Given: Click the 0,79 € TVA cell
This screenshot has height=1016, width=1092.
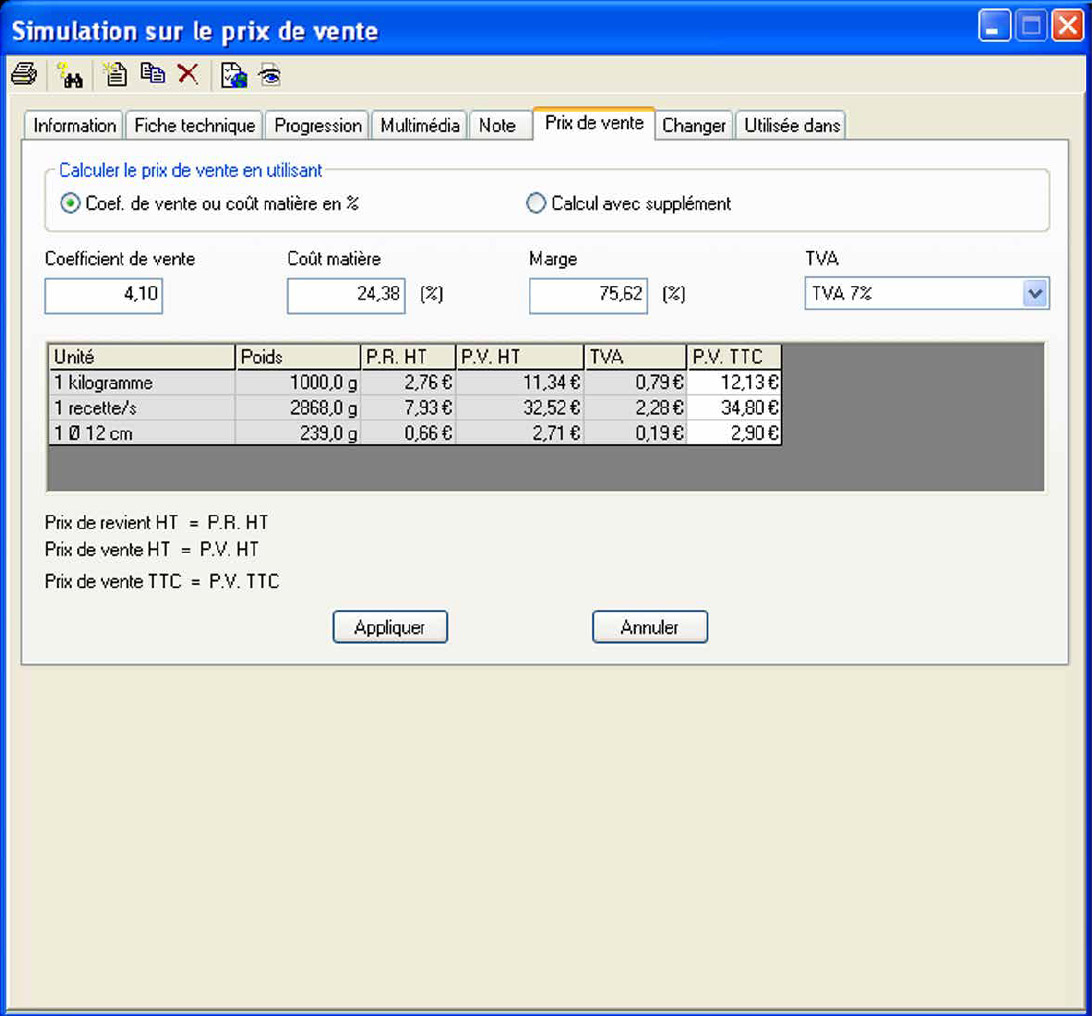Looking at the screenshot, I should 635,382.
